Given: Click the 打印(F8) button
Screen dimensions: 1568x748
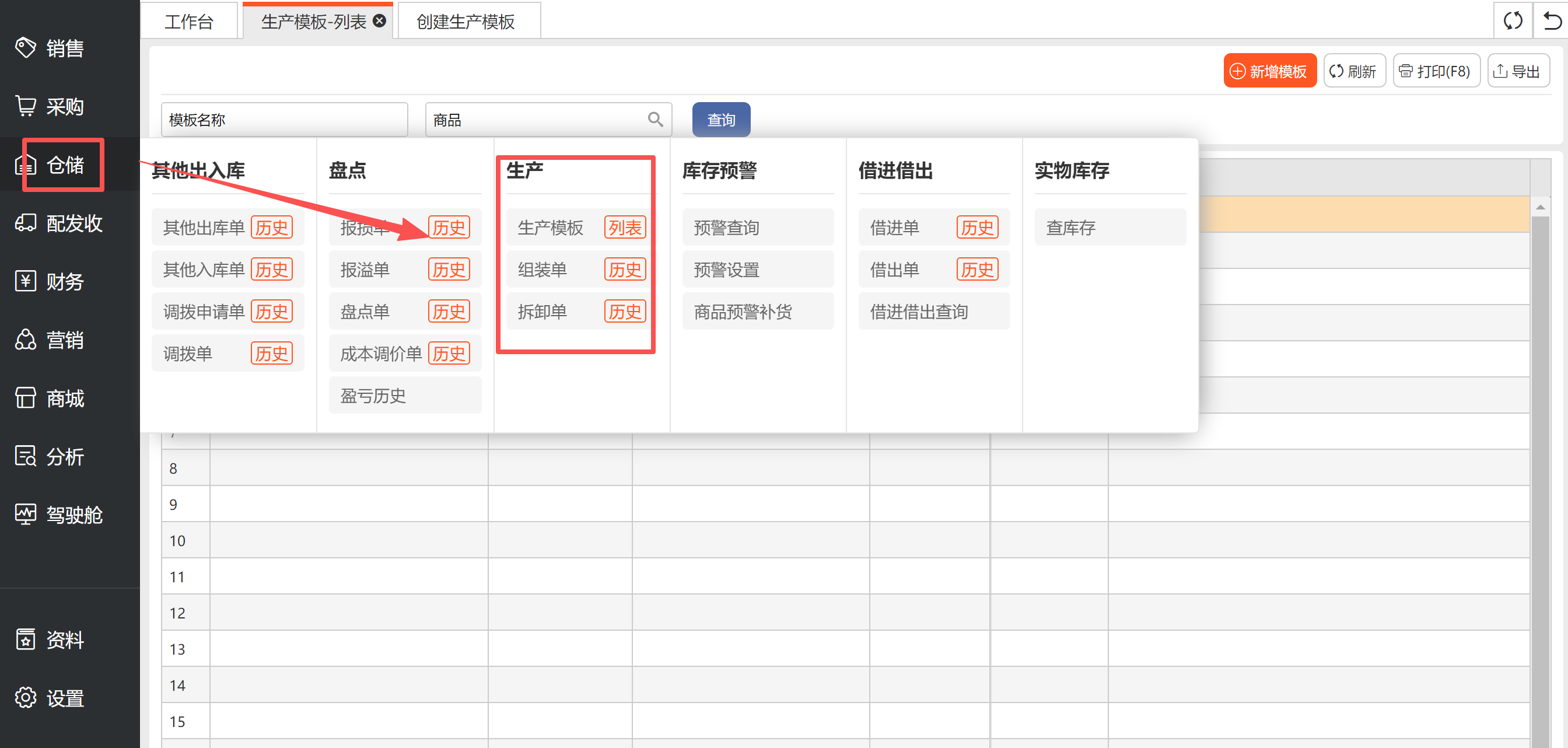Looking at the screenshot, I should click(1437, 71).
